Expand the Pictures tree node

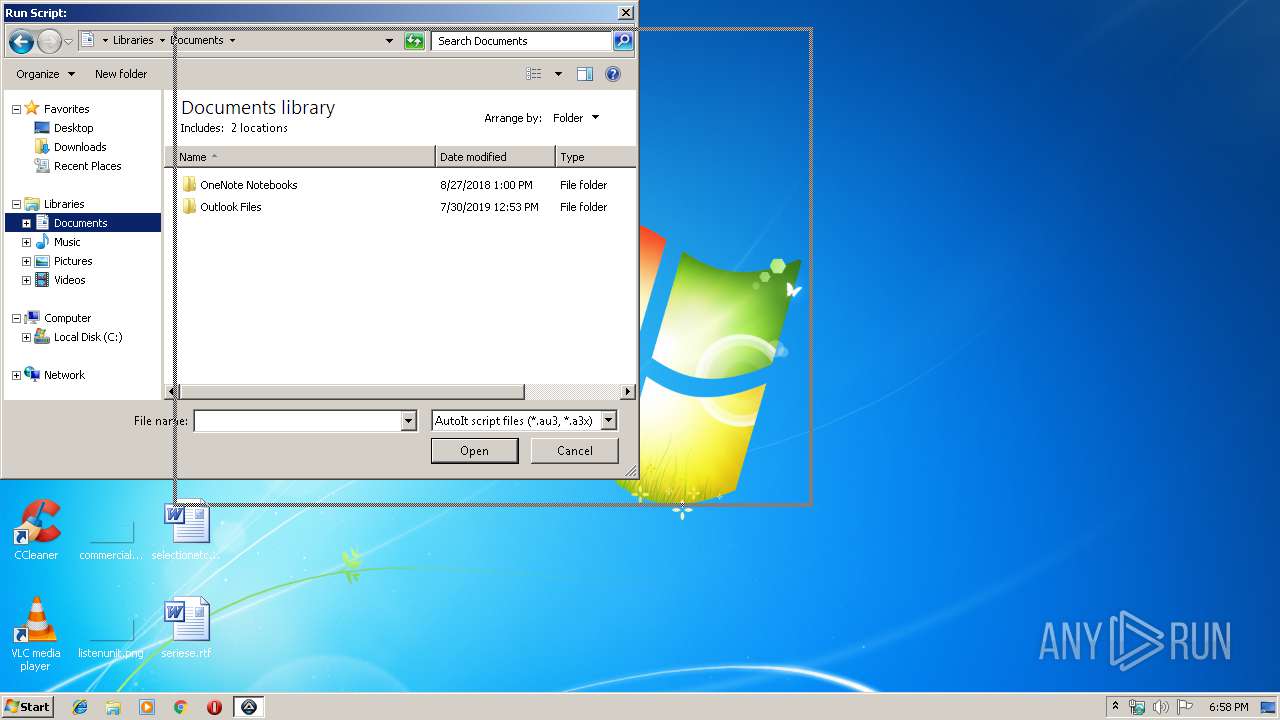point(26,261)
